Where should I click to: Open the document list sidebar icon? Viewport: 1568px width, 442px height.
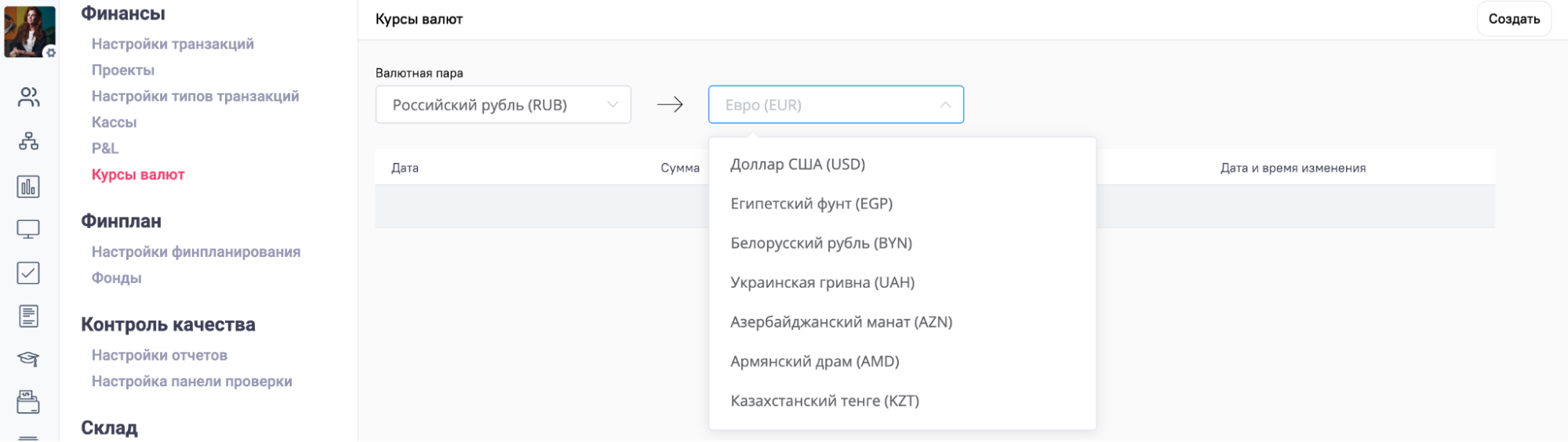click(x=28, y=316)
